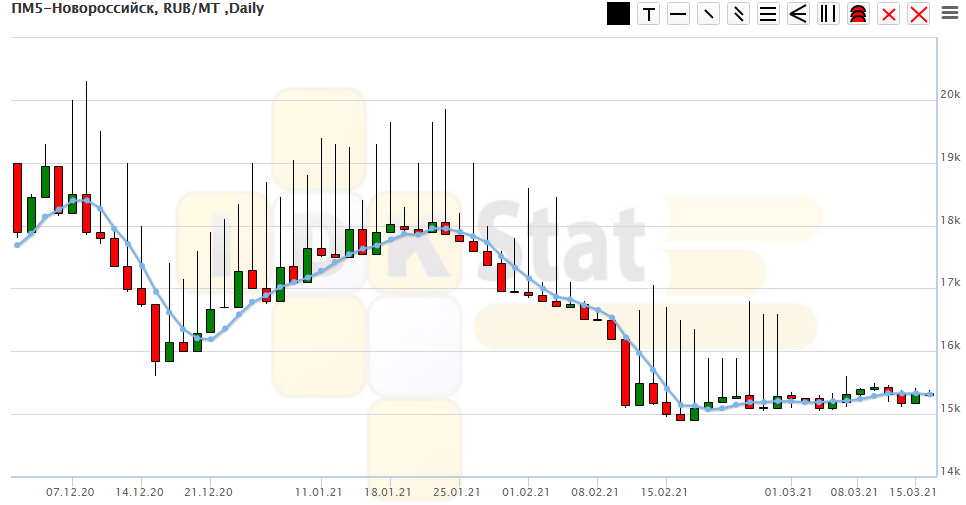The height and width of the screenshot is (505, 966).
Task: Click the 01.03.21 date axis label
Action: click(788, 492)
